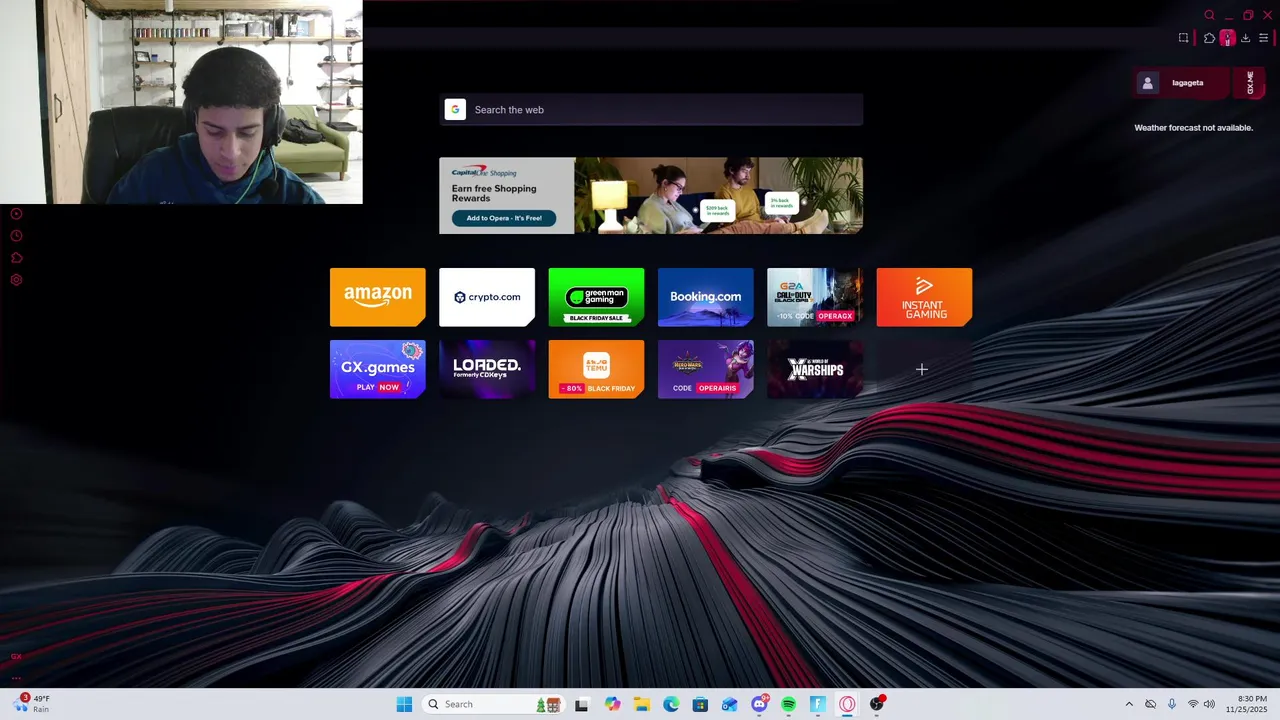Viewport: 1280px width, 720px height.
Task: Click the microphone icon in system tray
Action: pyautogui.click(x=1172, y=704)
